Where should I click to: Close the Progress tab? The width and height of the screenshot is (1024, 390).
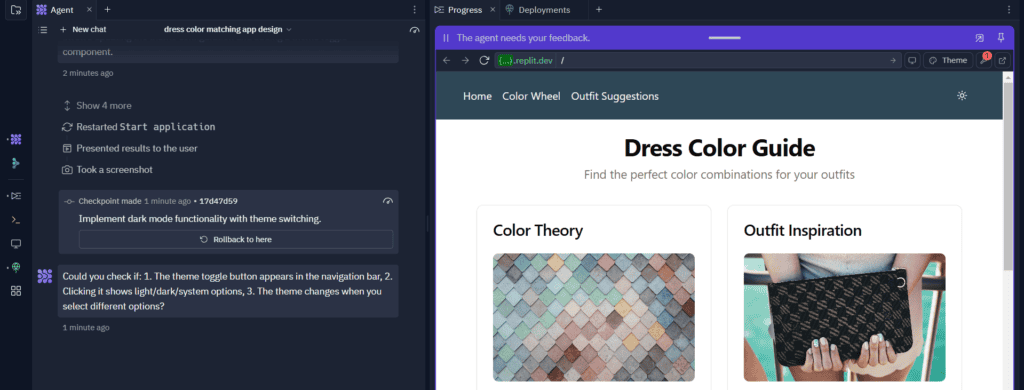492,10
